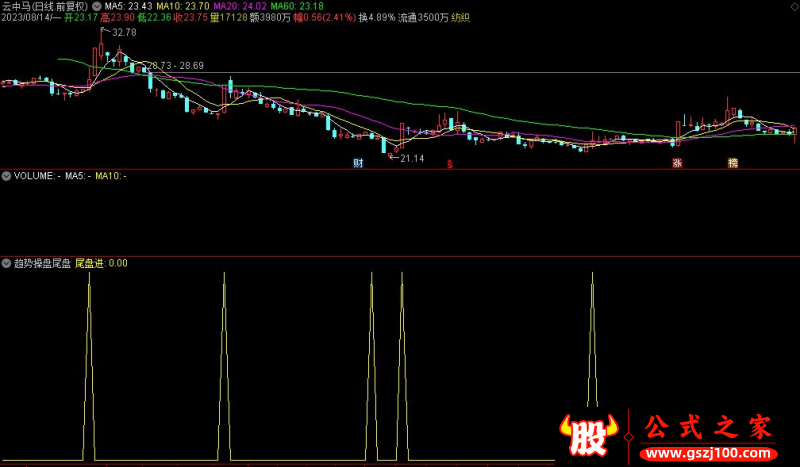The height and width of the screenshot is (467, 800).
Task: Click the 32.78 high price annotation
Action: 124,33
